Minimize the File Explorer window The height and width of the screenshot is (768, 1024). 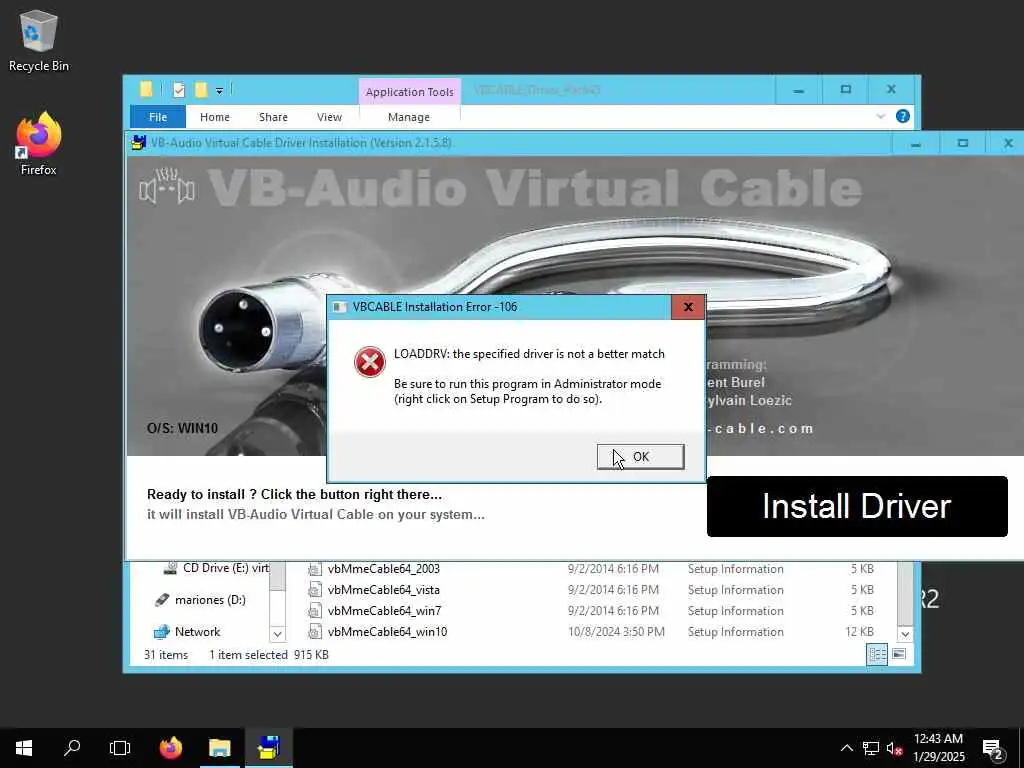[x=798, y=90]
